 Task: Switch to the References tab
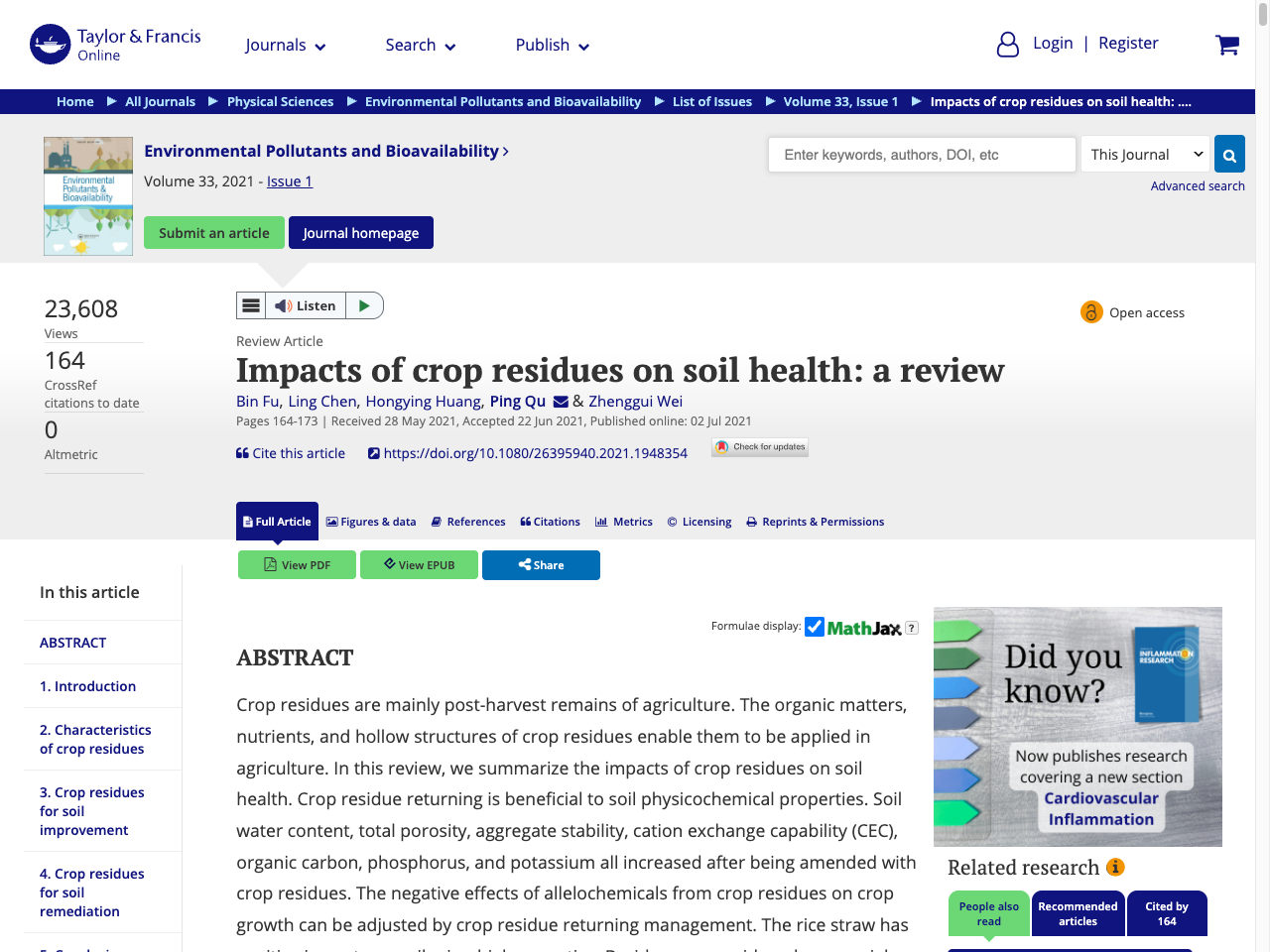click(467, 521)
